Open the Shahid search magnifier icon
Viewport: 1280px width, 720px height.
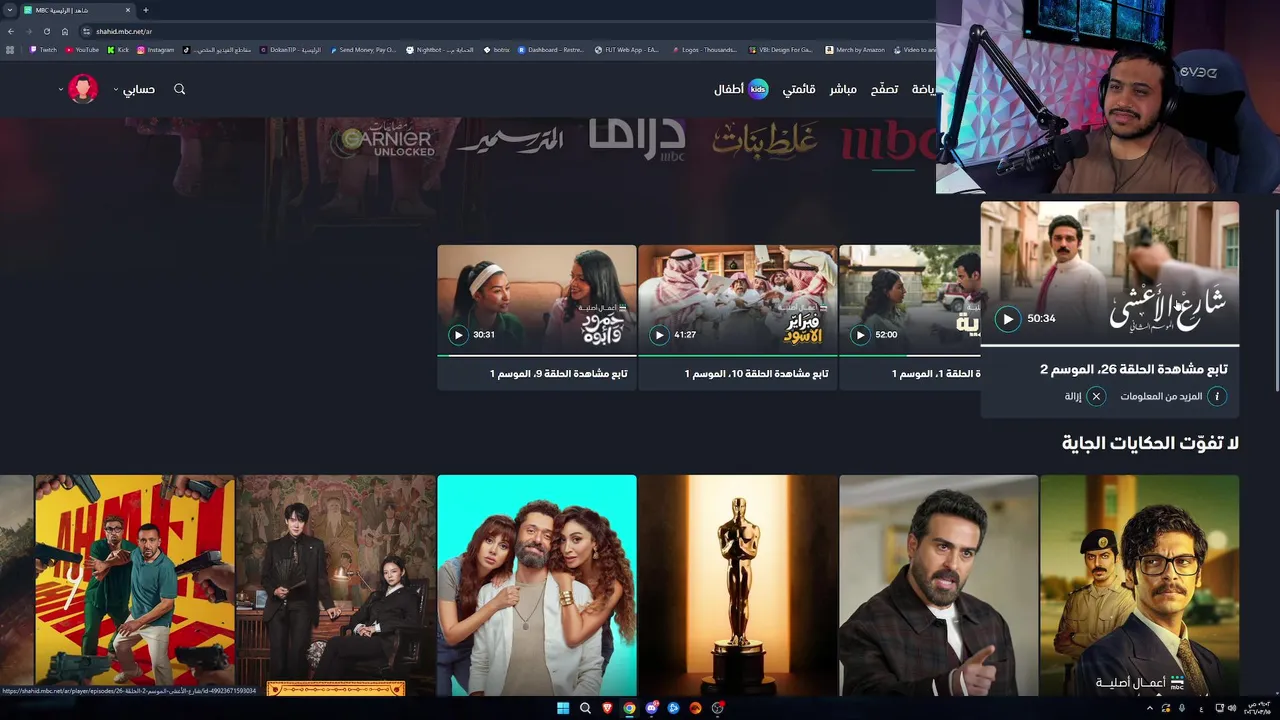pyautogui.click(x=180, y=89)
